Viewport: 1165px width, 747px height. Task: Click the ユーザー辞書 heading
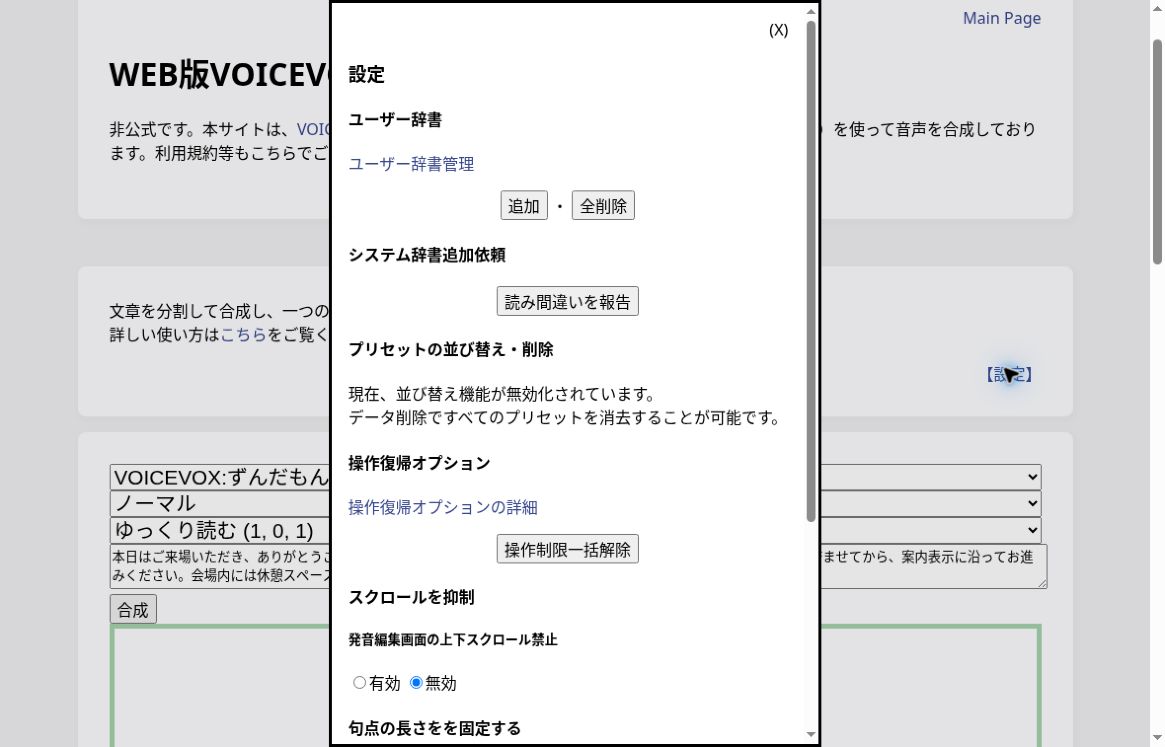point(395,120)
